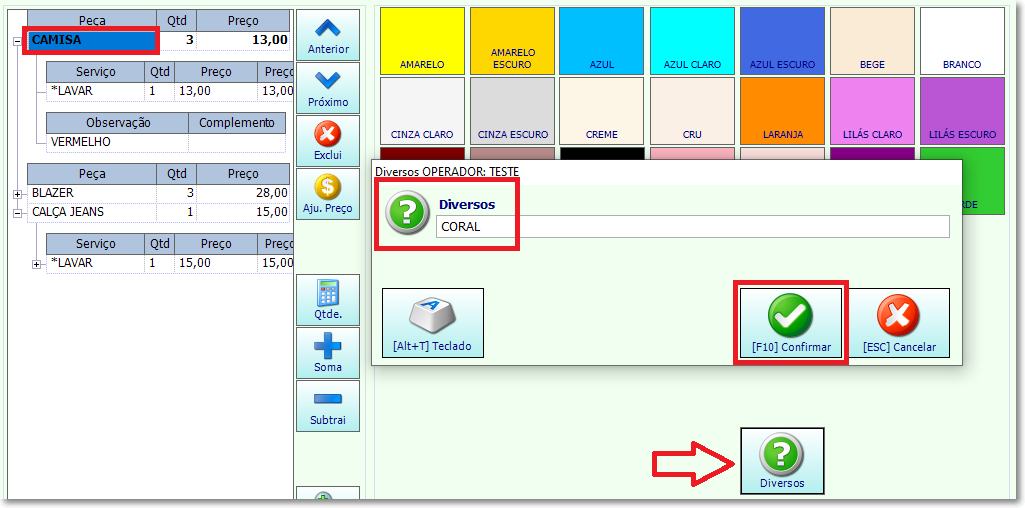This screenshot has height=508, width=1025.
Task: Open the Diversos color option
Action: coord(782,461)
